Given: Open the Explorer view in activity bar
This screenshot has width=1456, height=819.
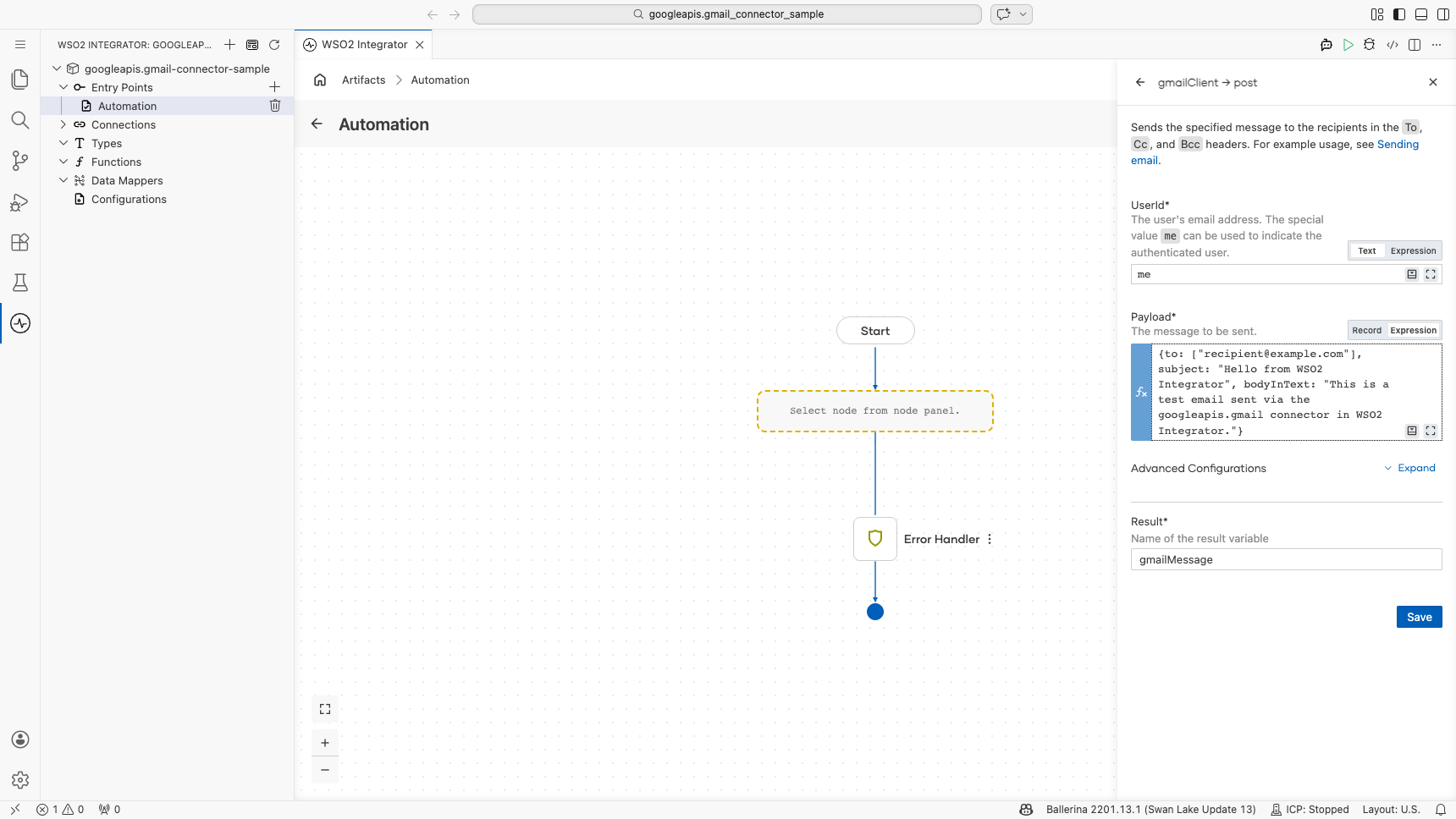Looking at the screenshot, I should 20,80.
